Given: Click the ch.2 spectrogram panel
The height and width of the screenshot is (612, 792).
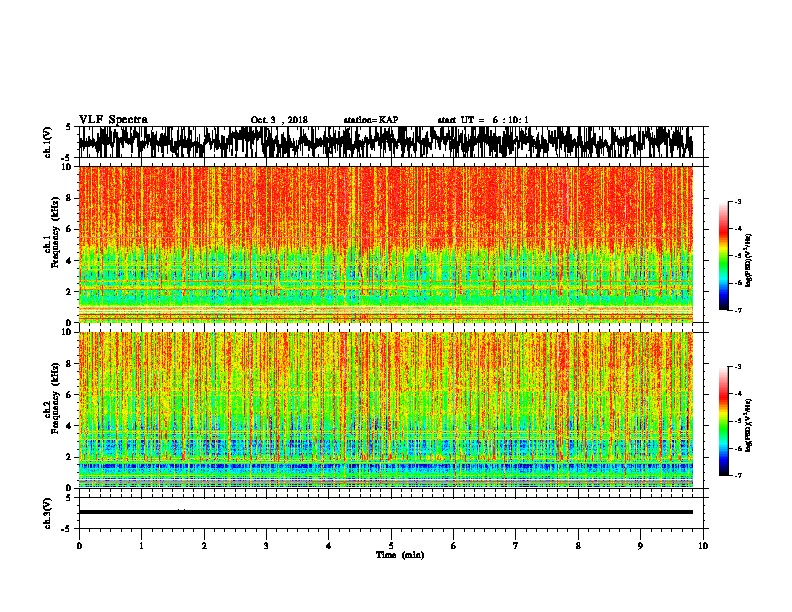Looking at the screenshot, I should pos(385,410).
